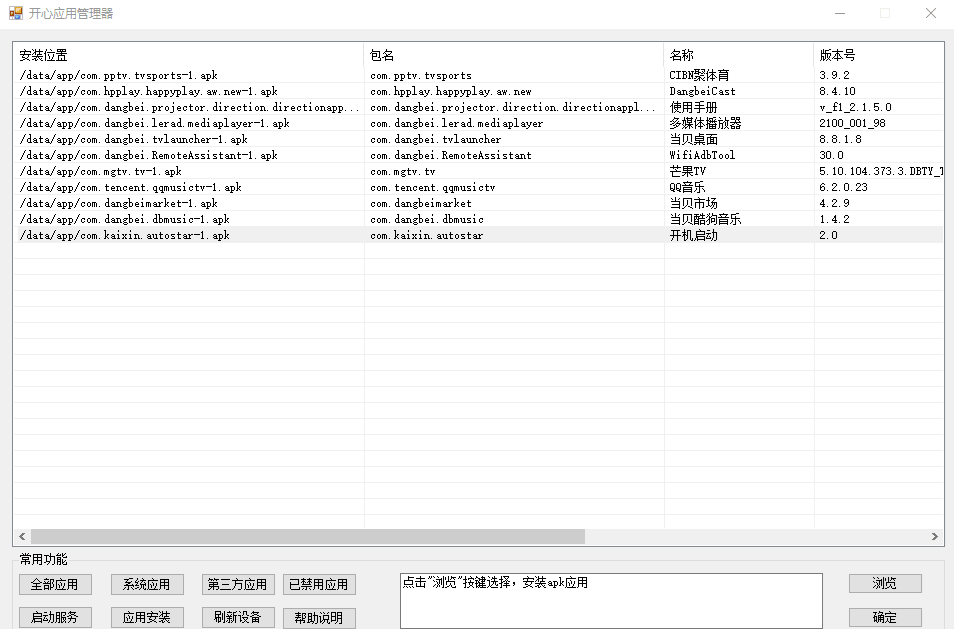
Task: Click app name 芒果TV
Action: coord(688,171)
